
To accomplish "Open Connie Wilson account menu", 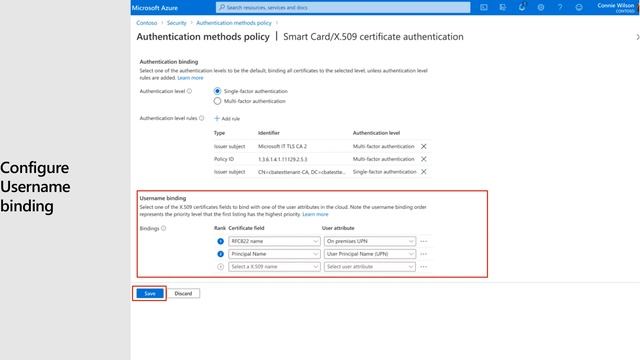I will click(616, 7).
